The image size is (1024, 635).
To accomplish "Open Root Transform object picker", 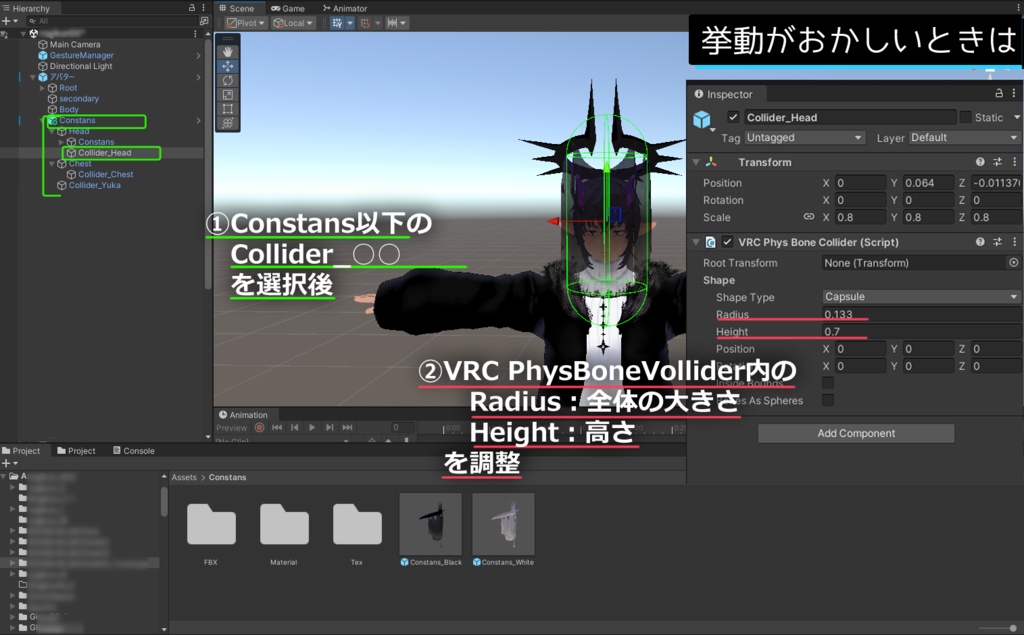I will click(x=1013, y=263).
